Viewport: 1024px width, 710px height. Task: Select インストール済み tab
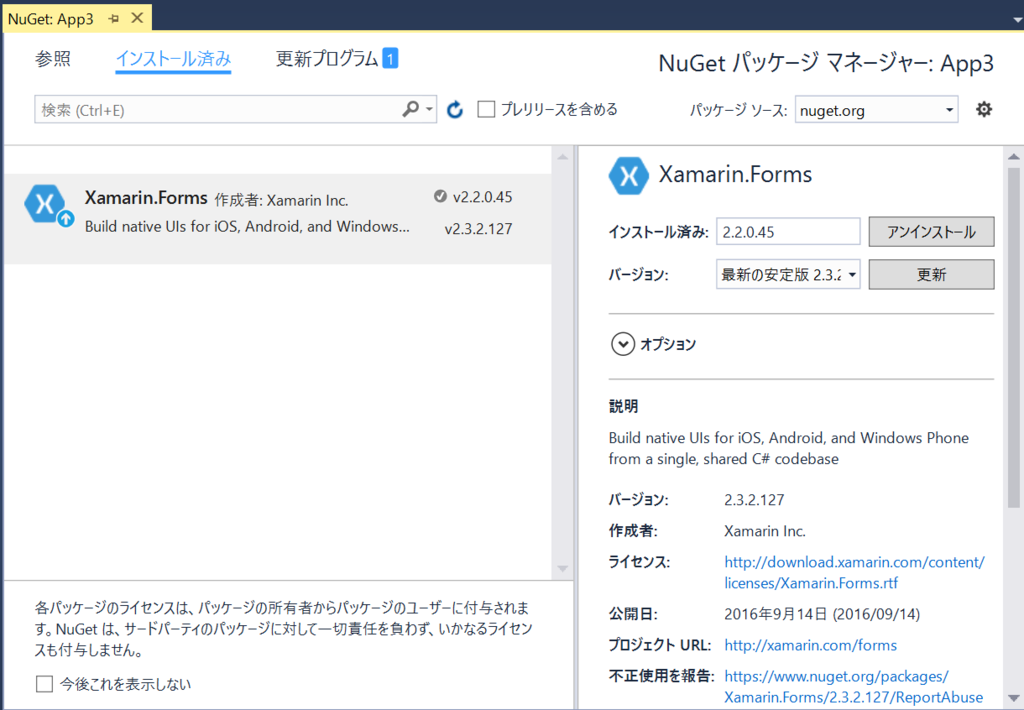pyautogui.click(x=173, y=59)
